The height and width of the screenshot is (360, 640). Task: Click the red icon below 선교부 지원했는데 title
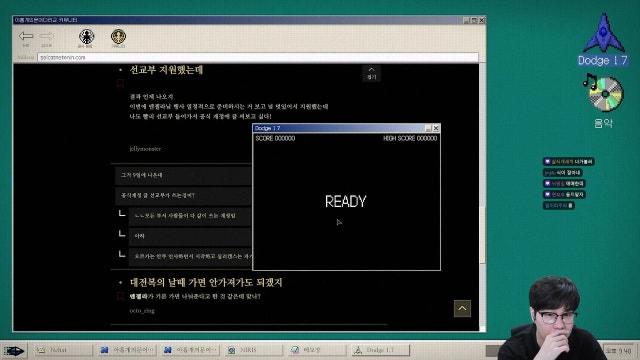(120, 84)
